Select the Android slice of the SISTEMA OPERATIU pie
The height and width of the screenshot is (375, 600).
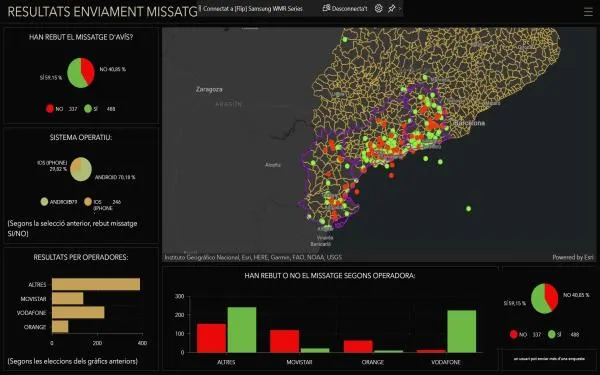pos(83,172)
